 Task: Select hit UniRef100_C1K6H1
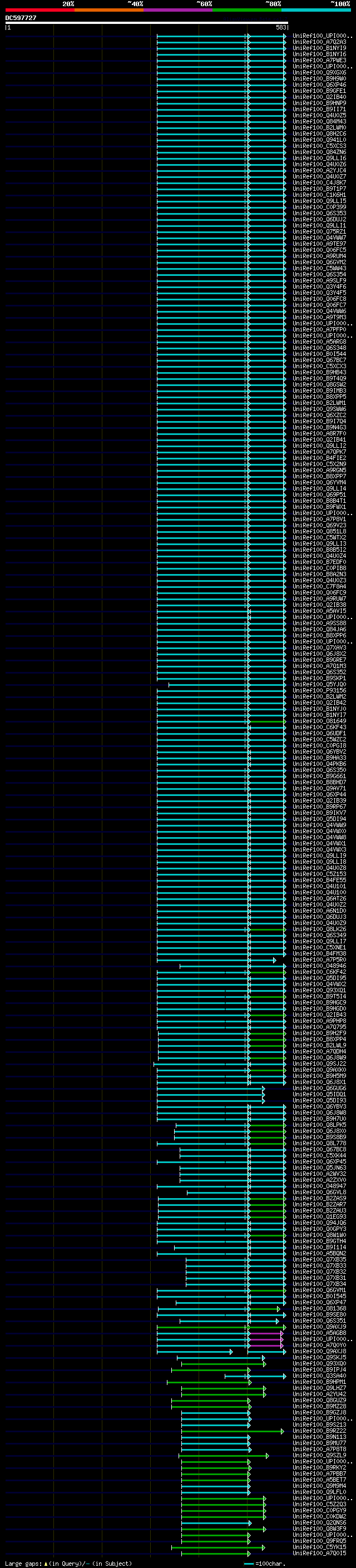319,195
